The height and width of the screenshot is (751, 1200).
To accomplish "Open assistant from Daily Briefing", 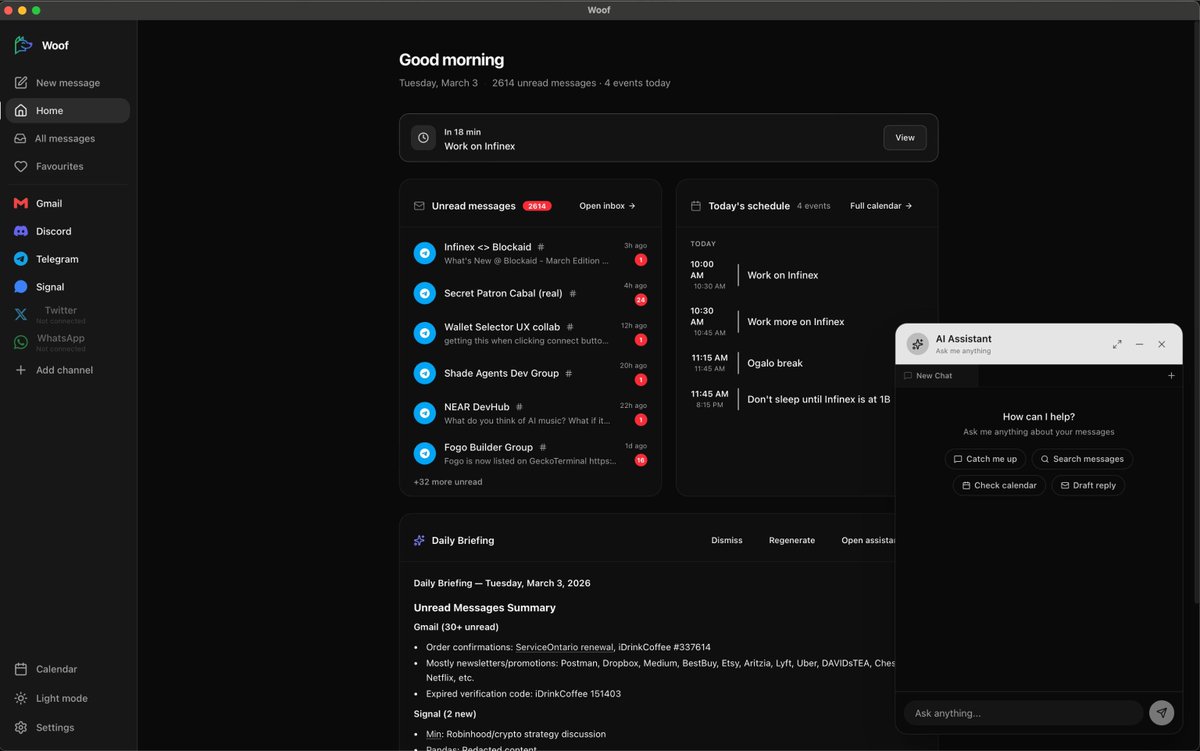I will coord(868,541).
